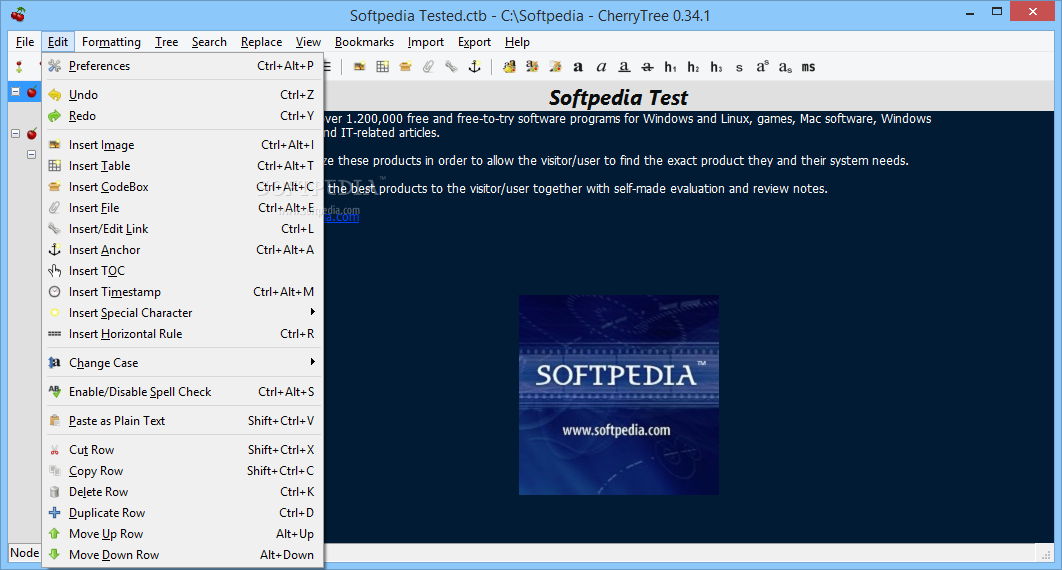Click the Insert CodeBox toolbar icon

coord(406,66)
